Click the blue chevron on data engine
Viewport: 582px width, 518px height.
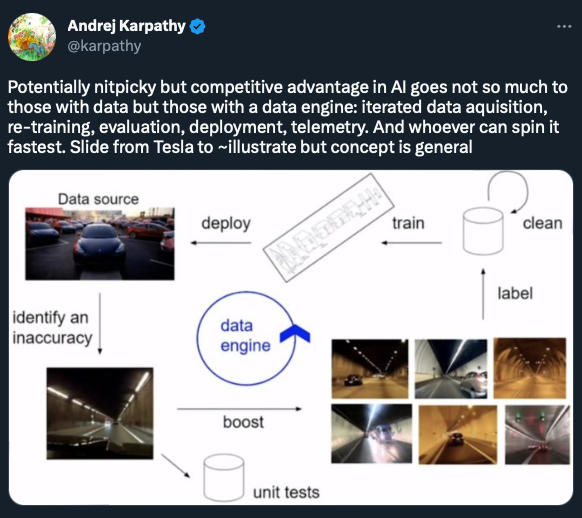[295, 333]
